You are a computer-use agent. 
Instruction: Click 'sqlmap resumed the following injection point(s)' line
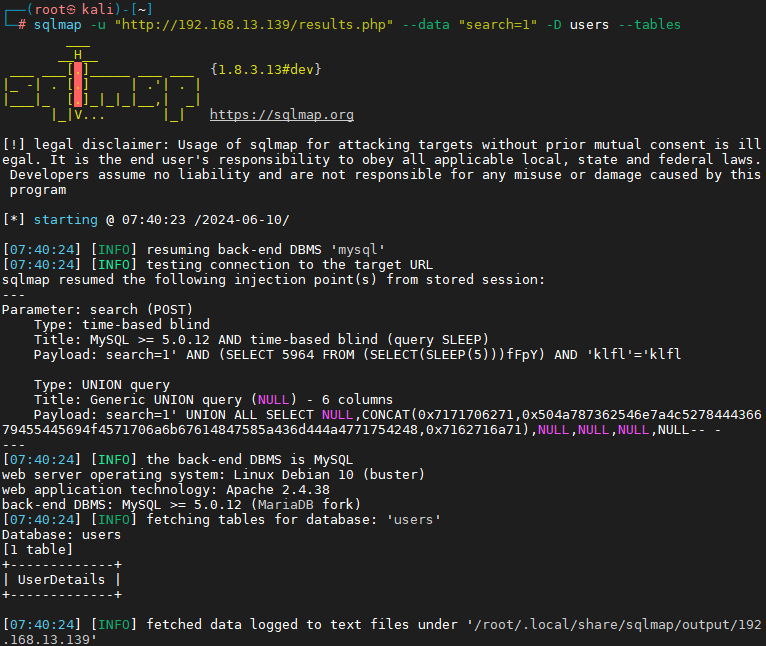[x=273, y=280]
